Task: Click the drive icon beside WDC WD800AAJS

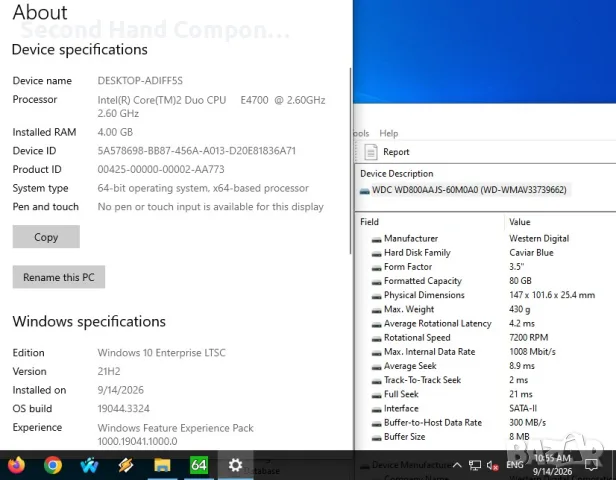Action: click(365, 191)
